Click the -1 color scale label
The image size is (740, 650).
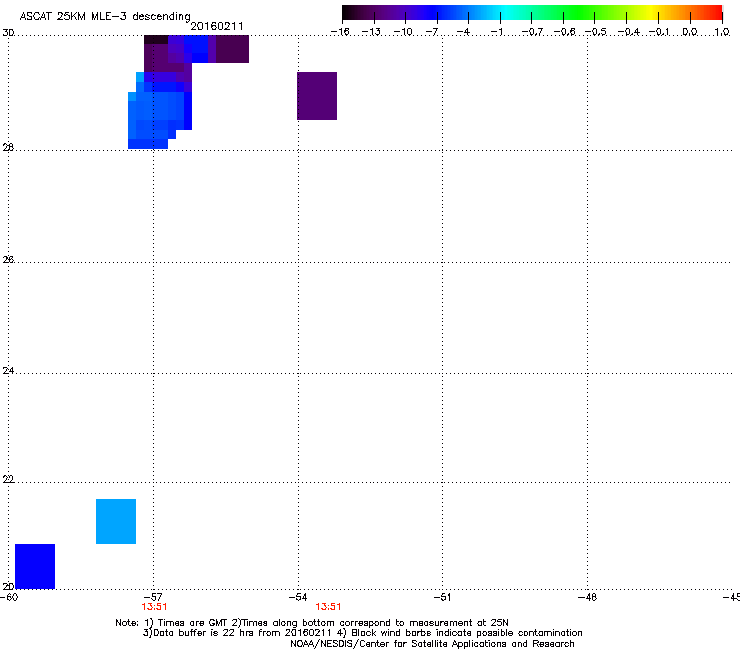coord(496,32)
